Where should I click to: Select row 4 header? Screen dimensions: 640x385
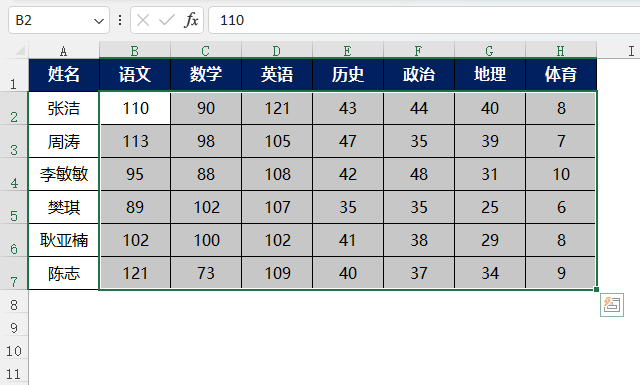pos(14,174)
